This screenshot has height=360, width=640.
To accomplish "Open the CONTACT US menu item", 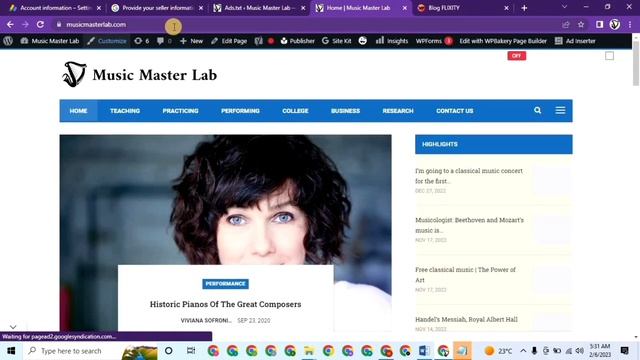I will (455, 111).
